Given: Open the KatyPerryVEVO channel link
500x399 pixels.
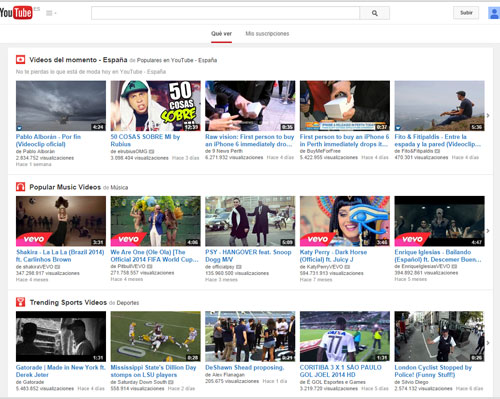Looking at the screenshot, I should [x=325, y=267].
